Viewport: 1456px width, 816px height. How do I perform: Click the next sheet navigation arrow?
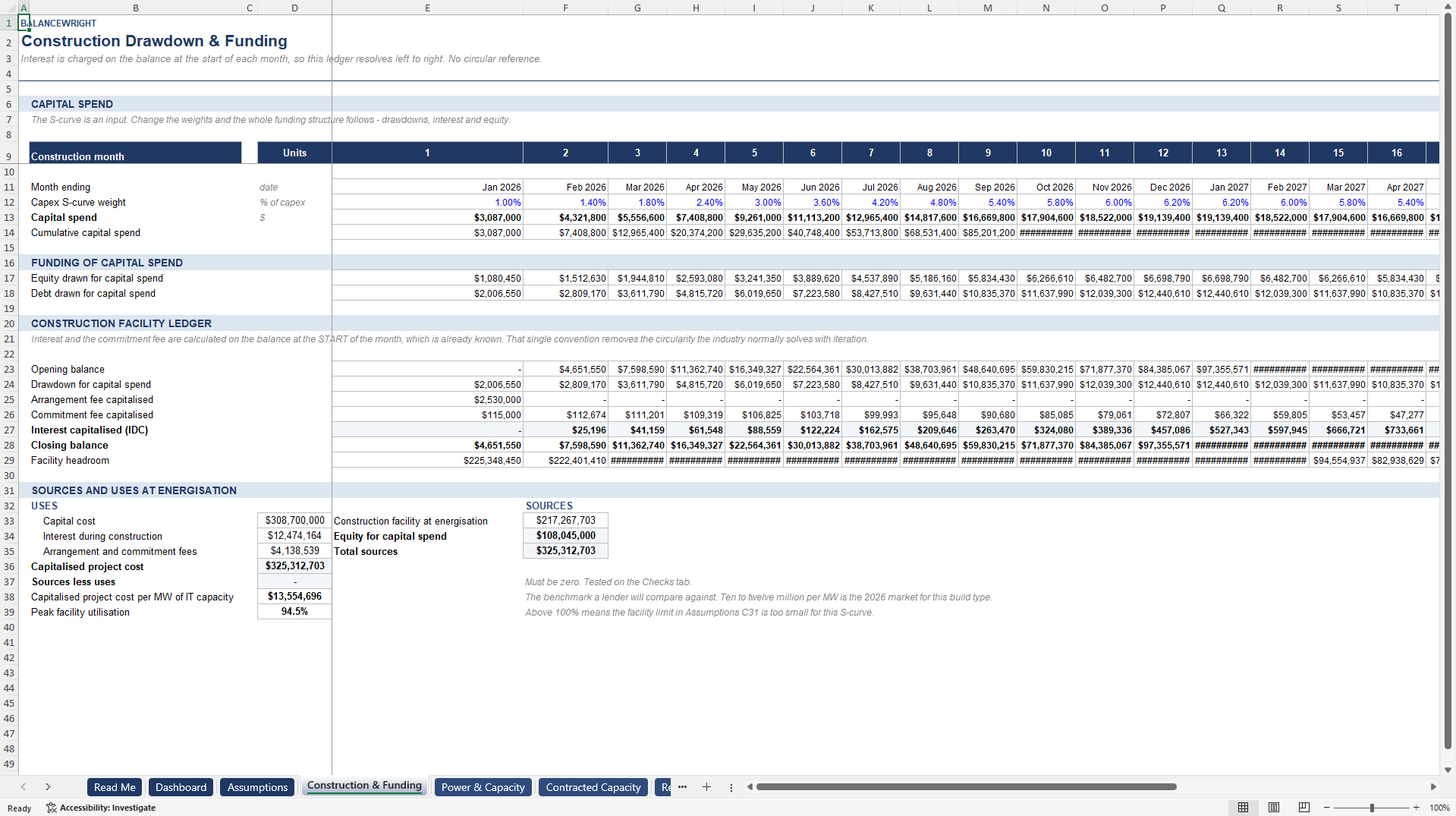point(48,787)
